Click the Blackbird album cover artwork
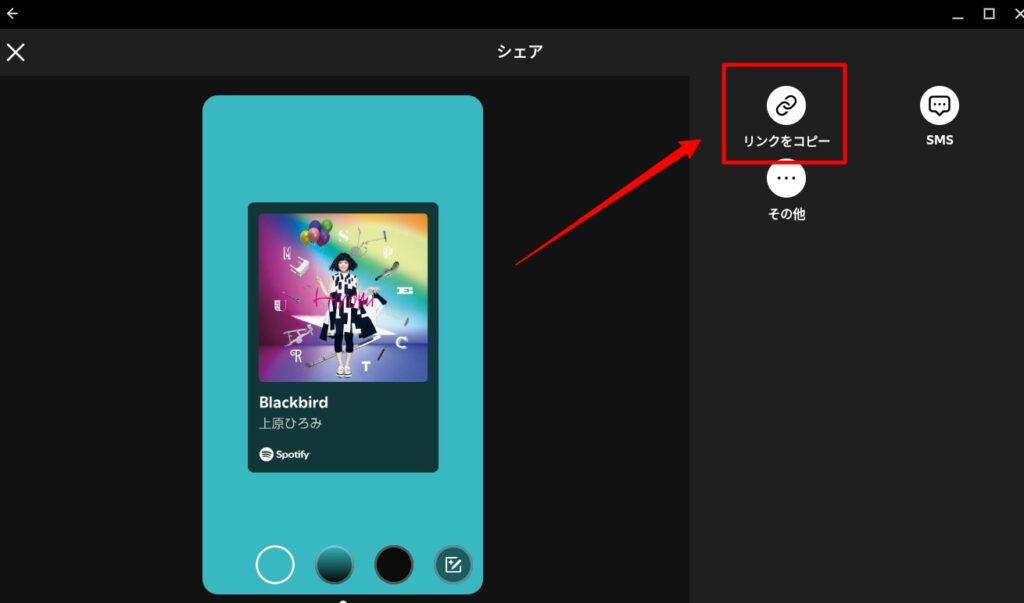The height and width of the screenshot is (603, 1024). [343, 297]
